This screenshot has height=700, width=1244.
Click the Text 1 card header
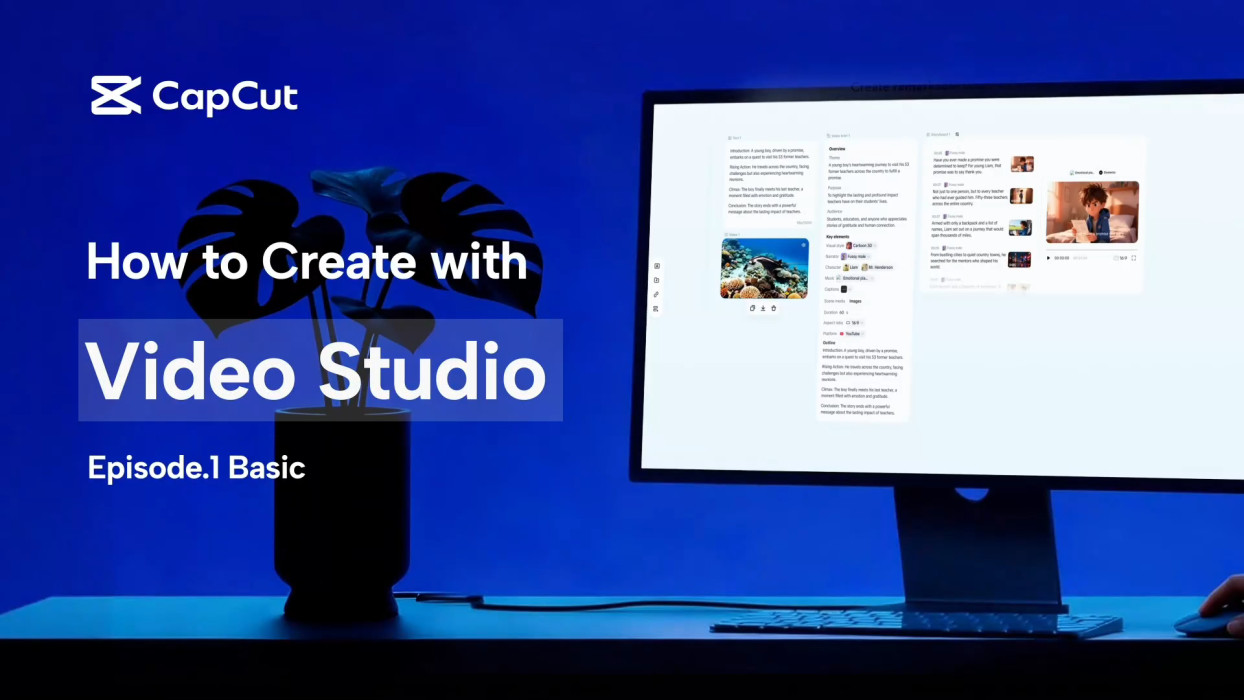[x=735, y=137]
